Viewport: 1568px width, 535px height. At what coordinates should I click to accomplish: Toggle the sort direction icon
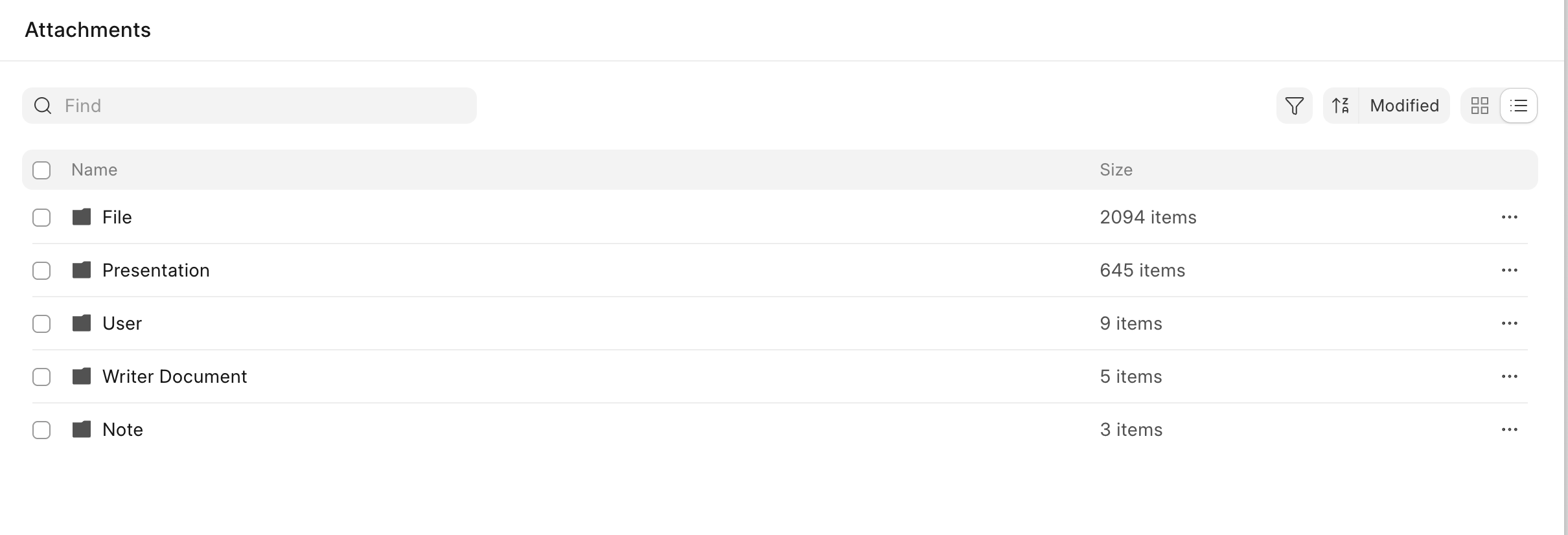1341,106
